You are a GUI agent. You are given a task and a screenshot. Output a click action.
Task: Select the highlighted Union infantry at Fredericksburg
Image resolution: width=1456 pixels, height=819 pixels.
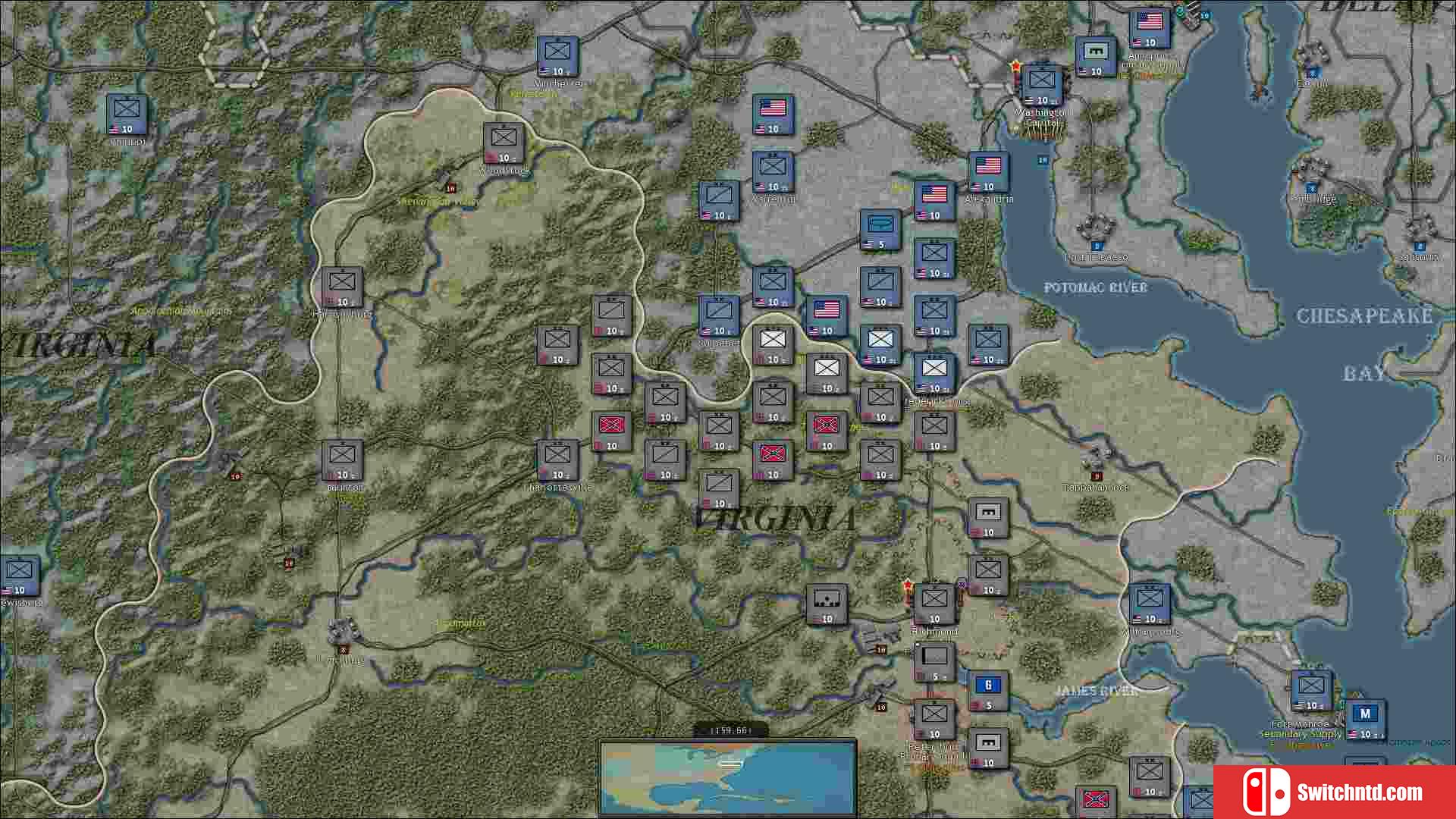click(934, 374)
